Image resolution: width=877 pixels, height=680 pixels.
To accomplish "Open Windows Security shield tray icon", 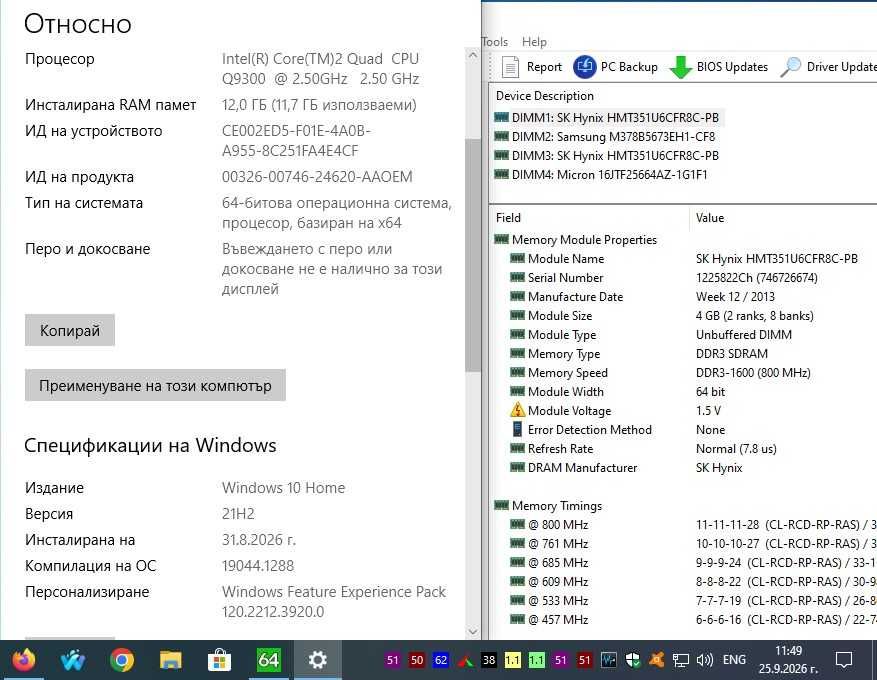I will click(x=633, y=660).
